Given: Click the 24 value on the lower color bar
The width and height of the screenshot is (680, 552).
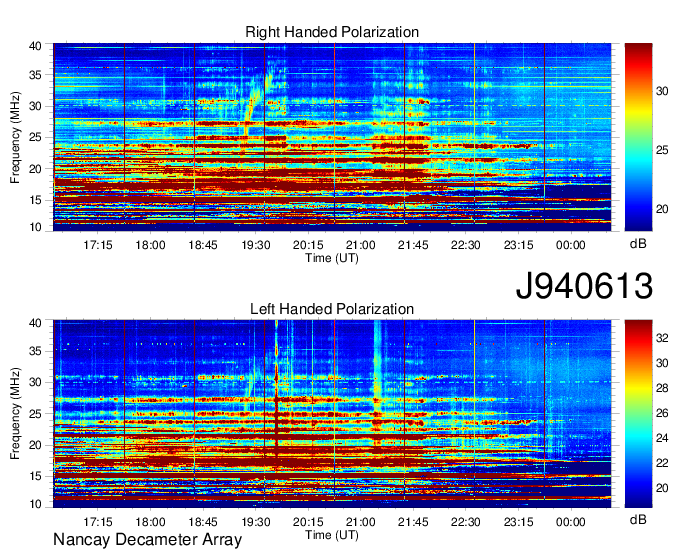Looking at the screenshot, I should [662, 438].
